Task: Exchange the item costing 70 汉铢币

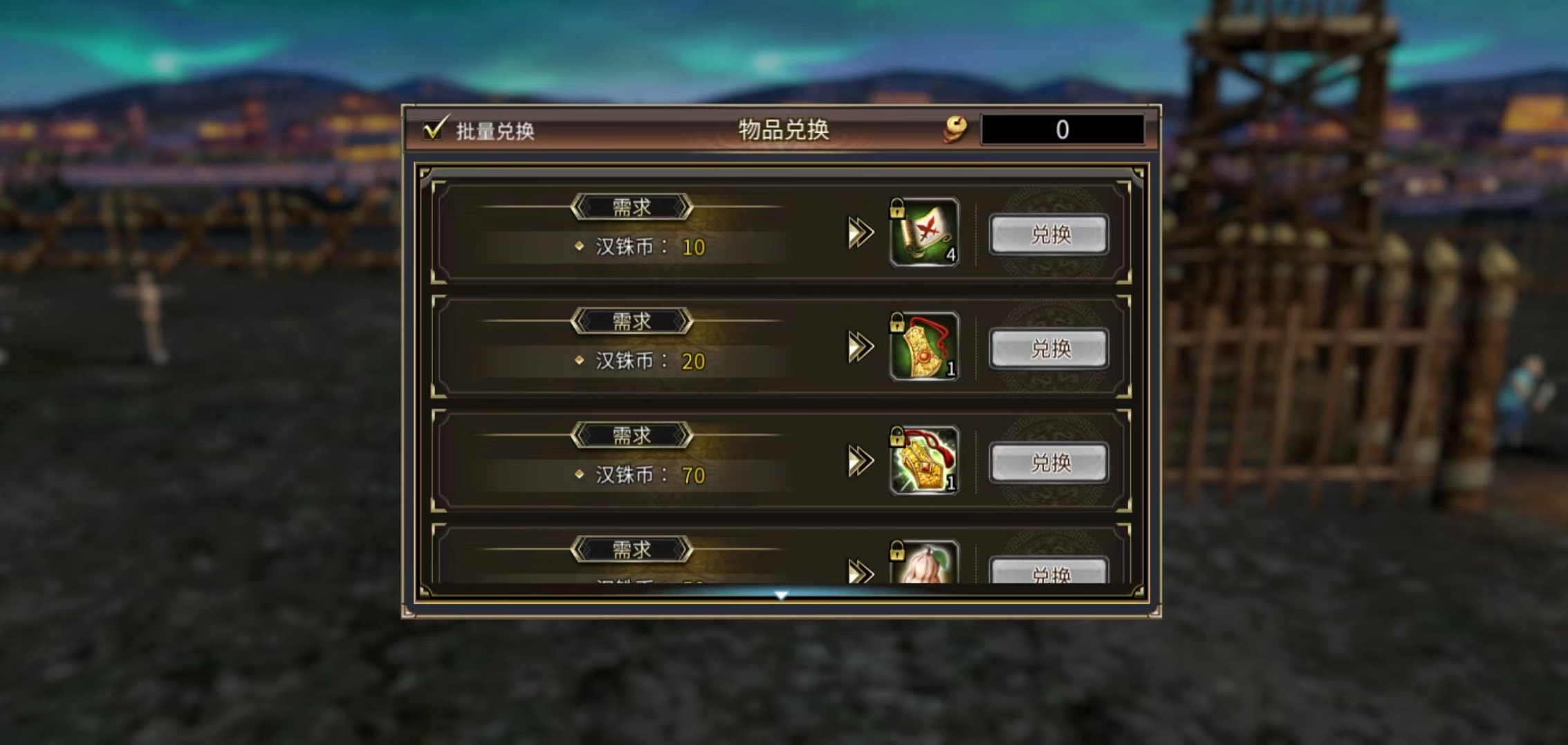Action: [x=1049, y=462]
